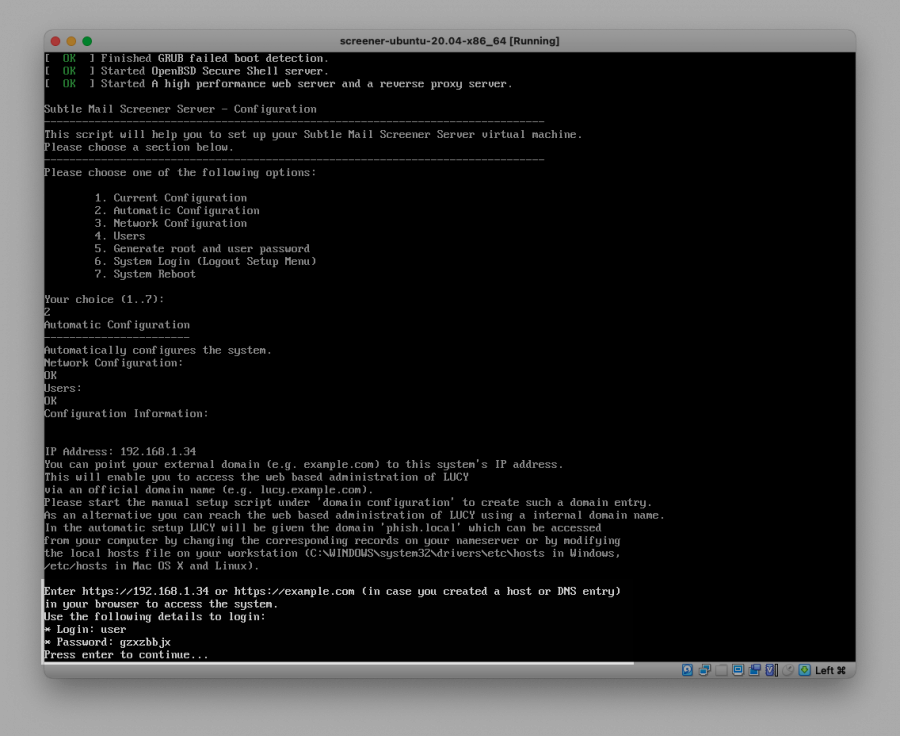Click the 'Password: gzxzbbjx' line in terminal
The image size is (900, 736).
pyautogui.click(x=107, y=642)
